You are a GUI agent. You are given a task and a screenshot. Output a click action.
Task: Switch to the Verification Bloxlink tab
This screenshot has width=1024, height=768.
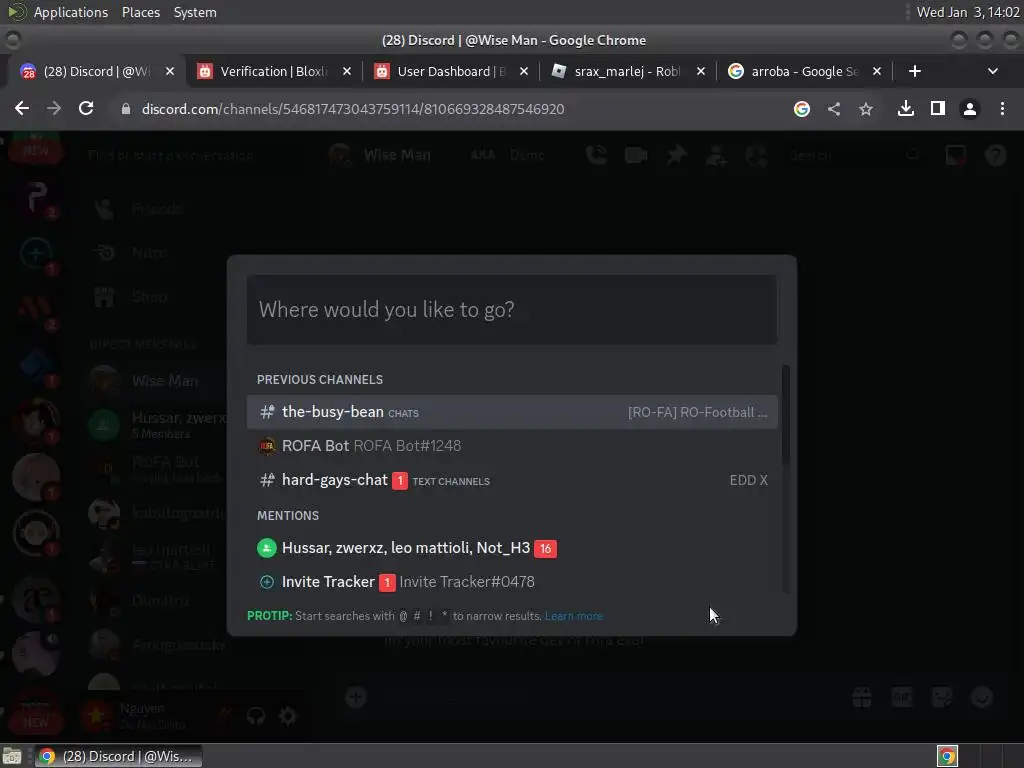point(274,71)
